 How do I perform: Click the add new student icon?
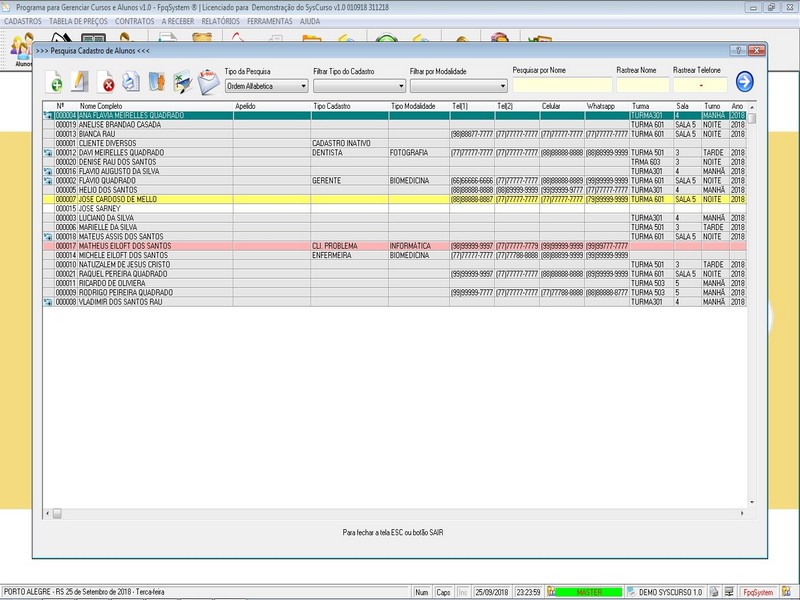pyautogui.click(x=54, y=82)
